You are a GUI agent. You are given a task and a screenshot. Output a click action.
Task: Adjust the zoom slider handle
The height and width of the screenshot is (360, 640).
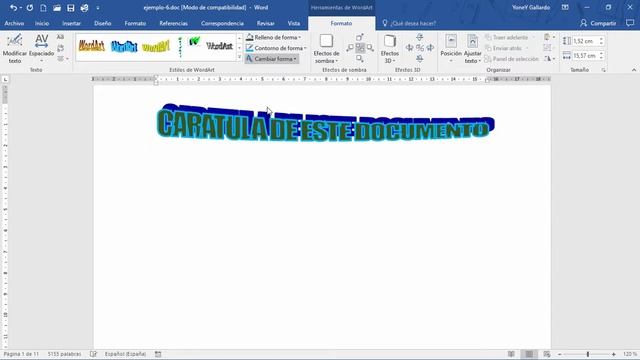tap(587, 354)
